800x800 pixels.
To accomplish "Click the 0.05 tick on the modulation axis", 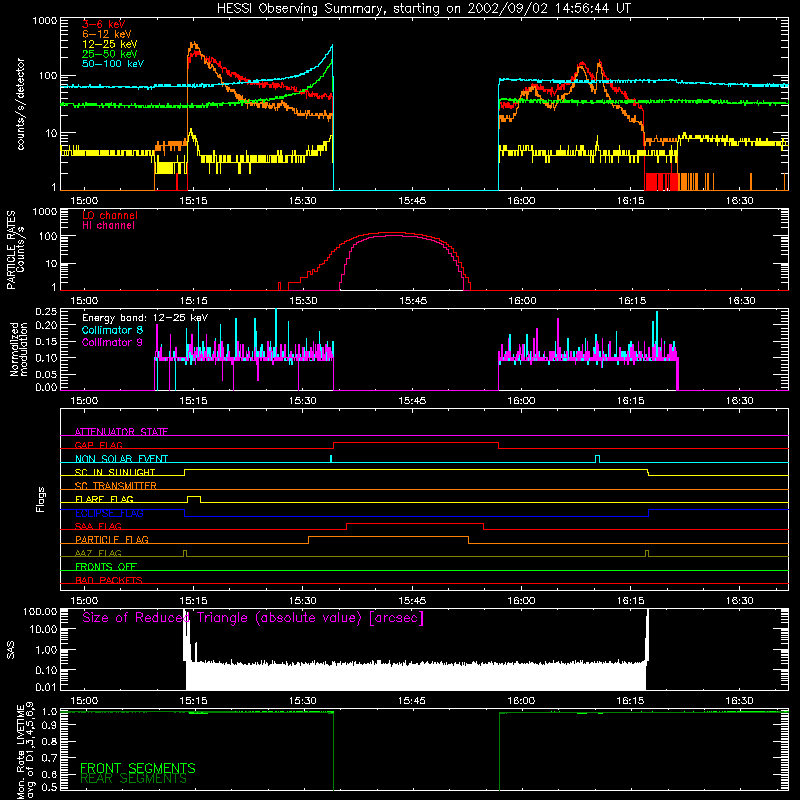I will 46,374.
